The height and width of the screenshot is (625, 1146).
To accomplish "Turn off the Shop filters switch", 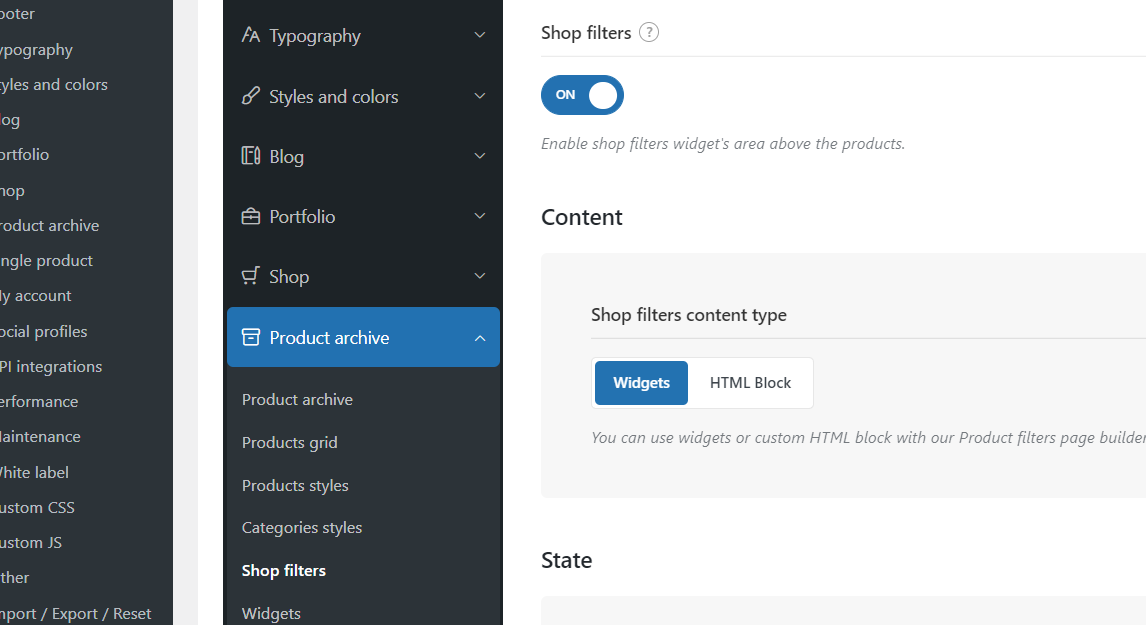I will [x=582, y=95].
